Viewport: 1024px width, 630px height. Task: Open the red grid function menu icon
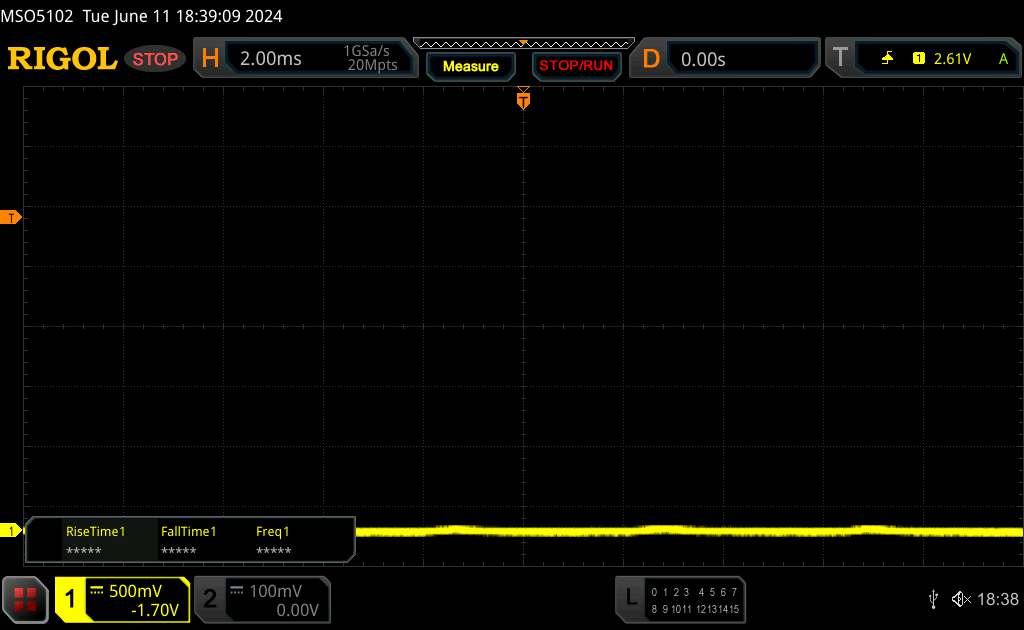[x=25, y=599]
